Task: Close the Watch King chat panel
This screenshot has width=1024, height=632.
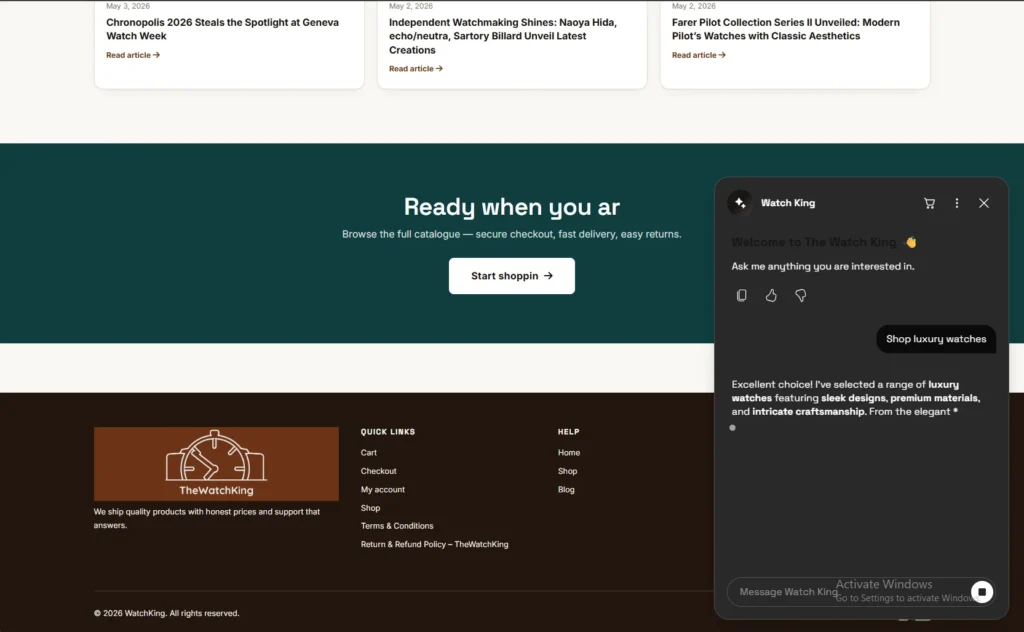Action: click(984, 203)
